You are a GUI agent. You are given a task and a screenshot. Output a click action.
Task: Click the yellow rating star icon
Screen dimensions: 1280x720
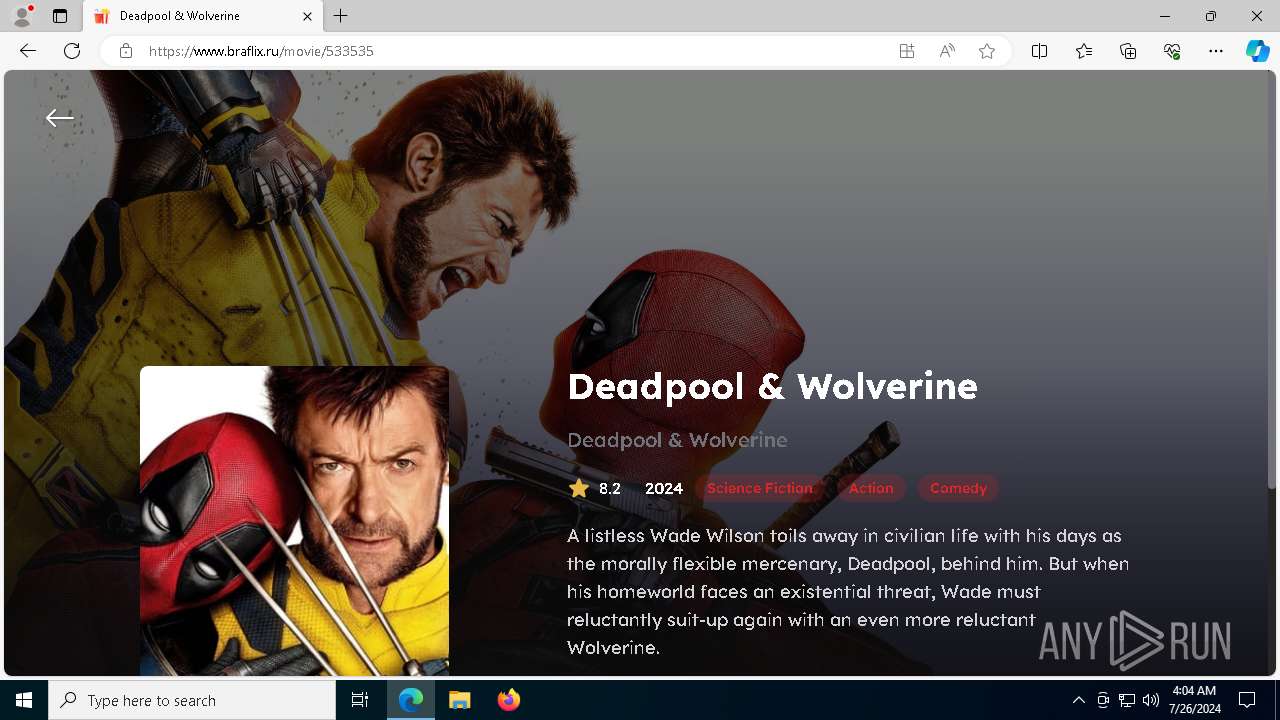pyautogui.click(x=578, y=488)
